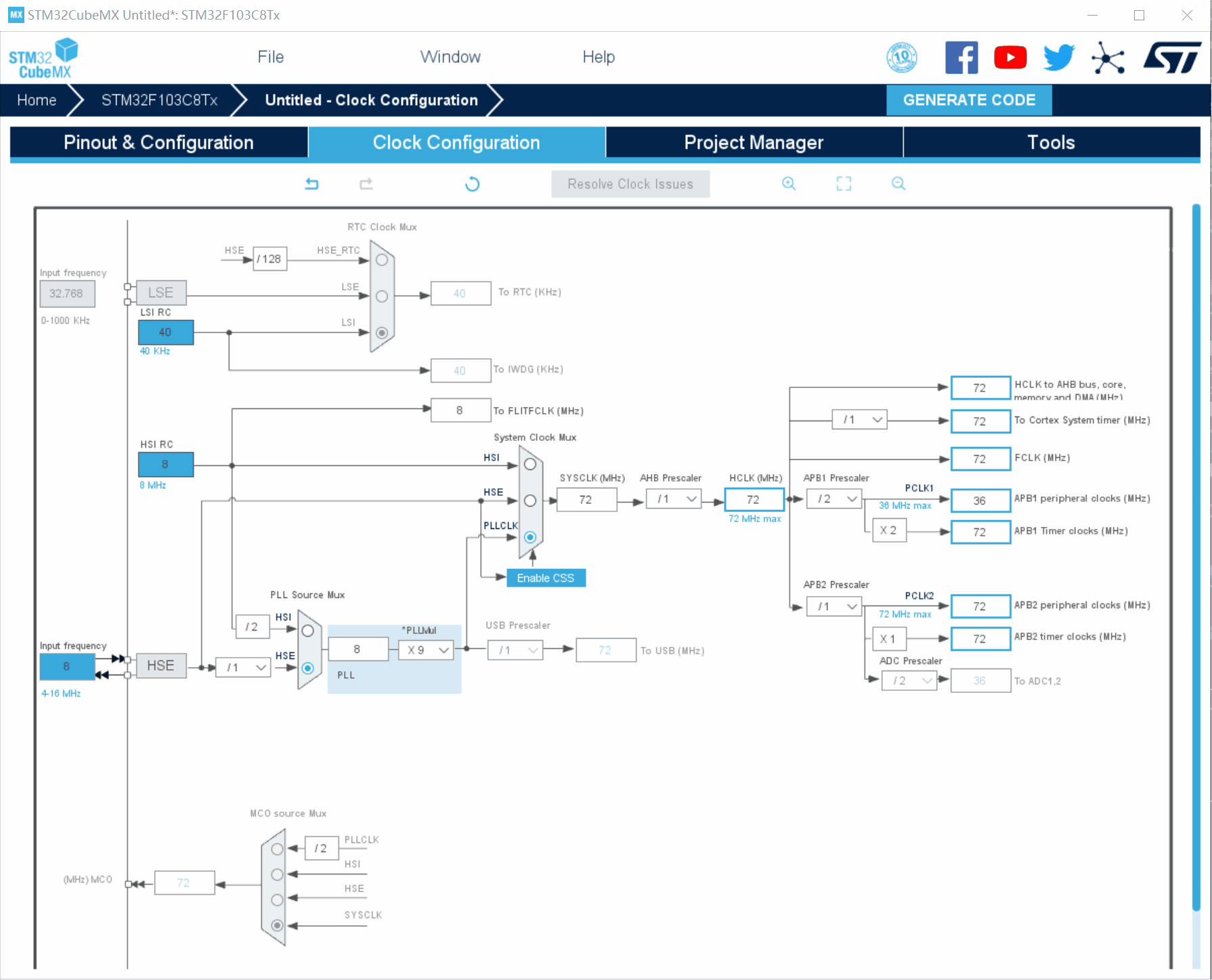Click the fit-to-screen icon

(x=844, y=184)
